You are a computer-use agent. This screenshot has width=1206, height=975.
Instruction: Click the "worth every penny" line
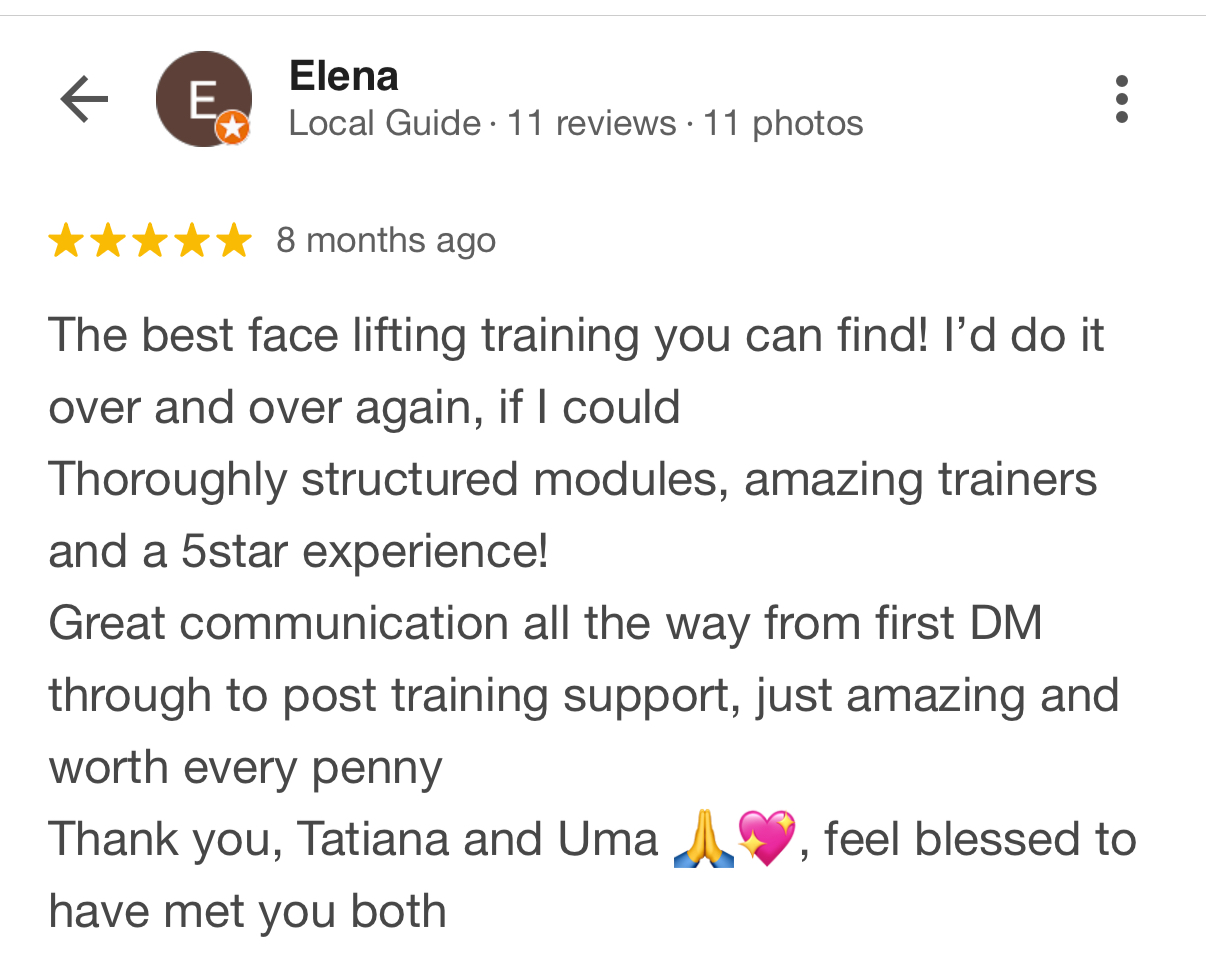245,768
